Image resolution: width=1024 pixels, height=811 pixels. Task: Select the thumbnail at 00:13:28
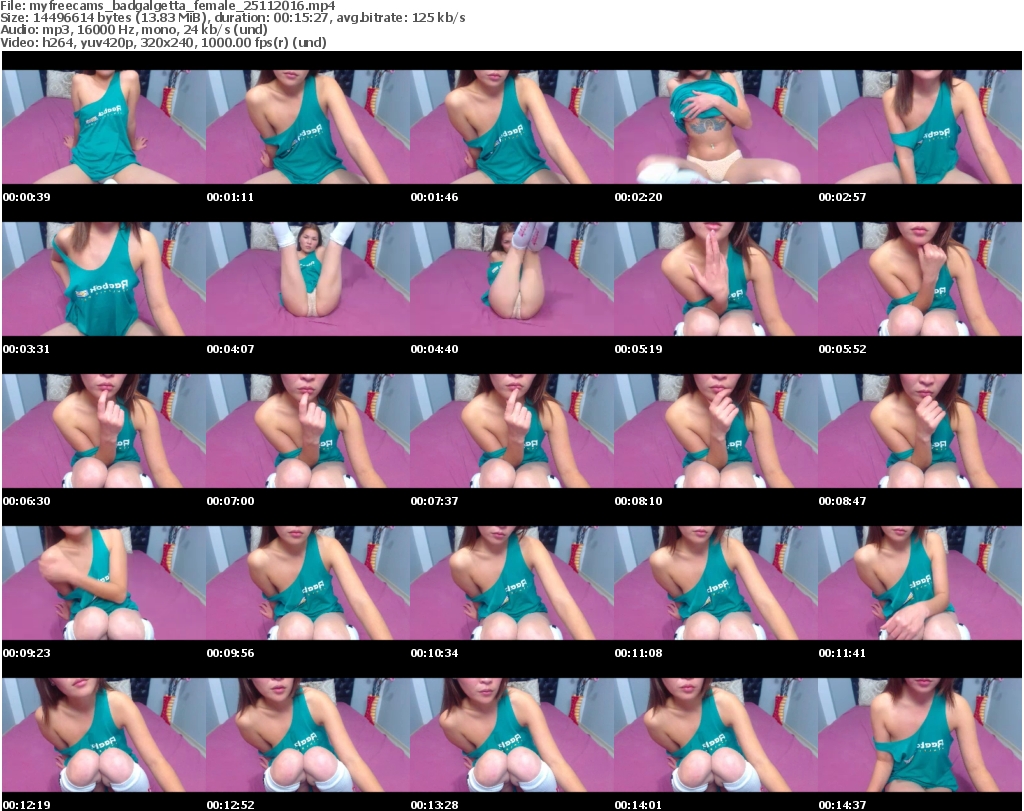[512, 735]
